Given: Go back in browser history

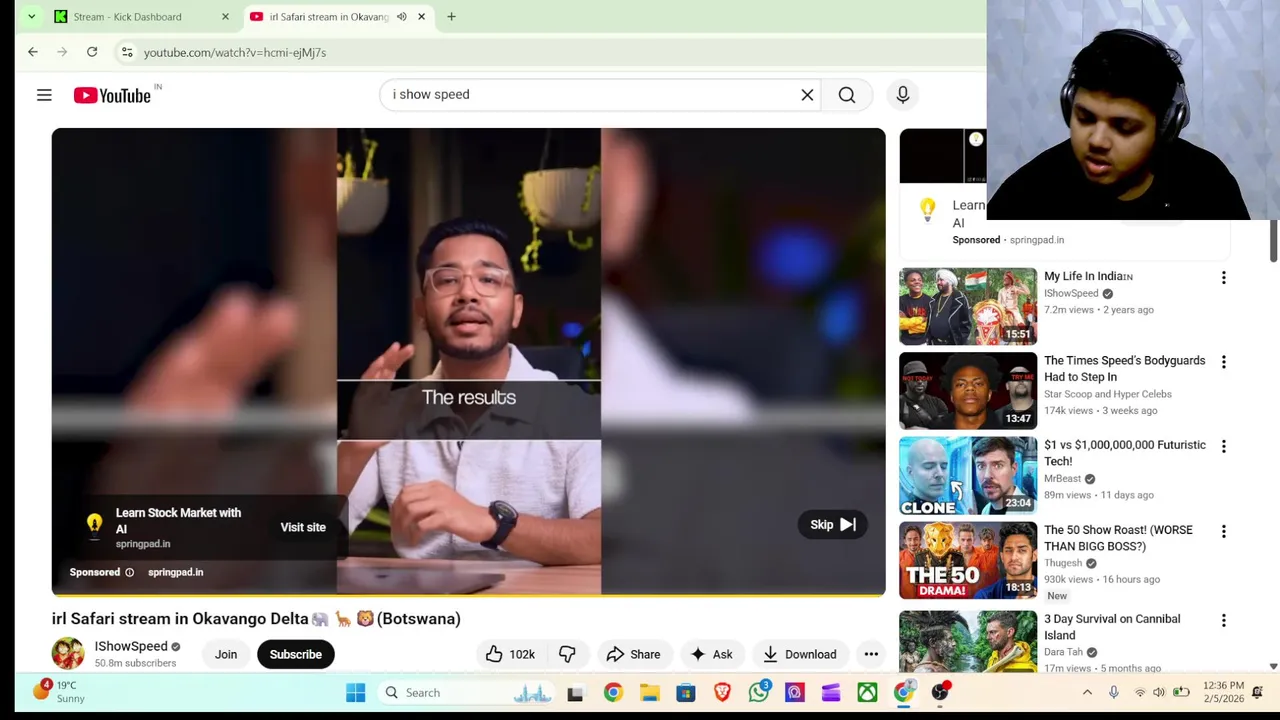Looking at the screenshot, I should click(x=33, y=52).
